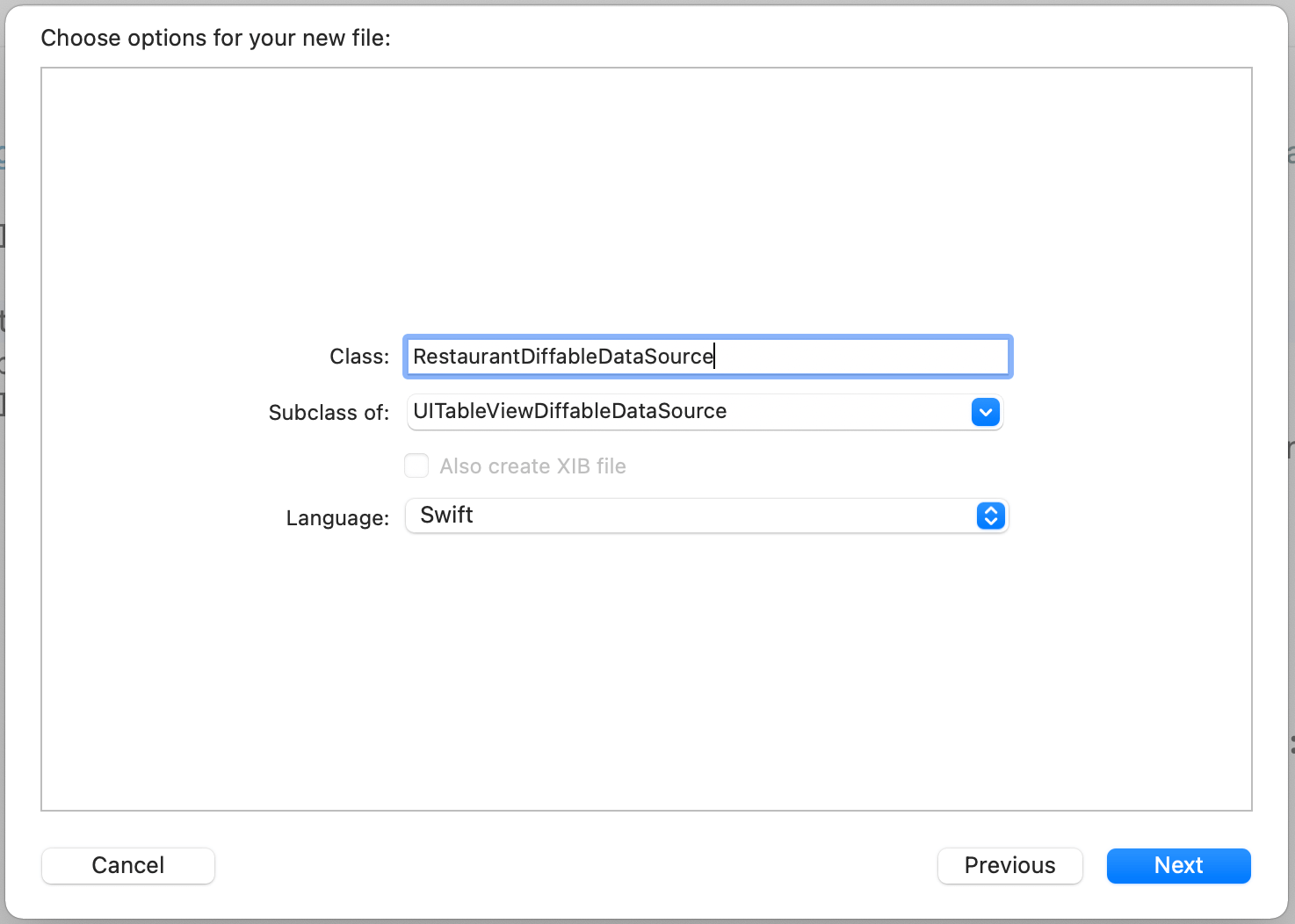The image size is (1295, 924).
Task: Click the 'Subclass of:' label
Action: point(329,413)
